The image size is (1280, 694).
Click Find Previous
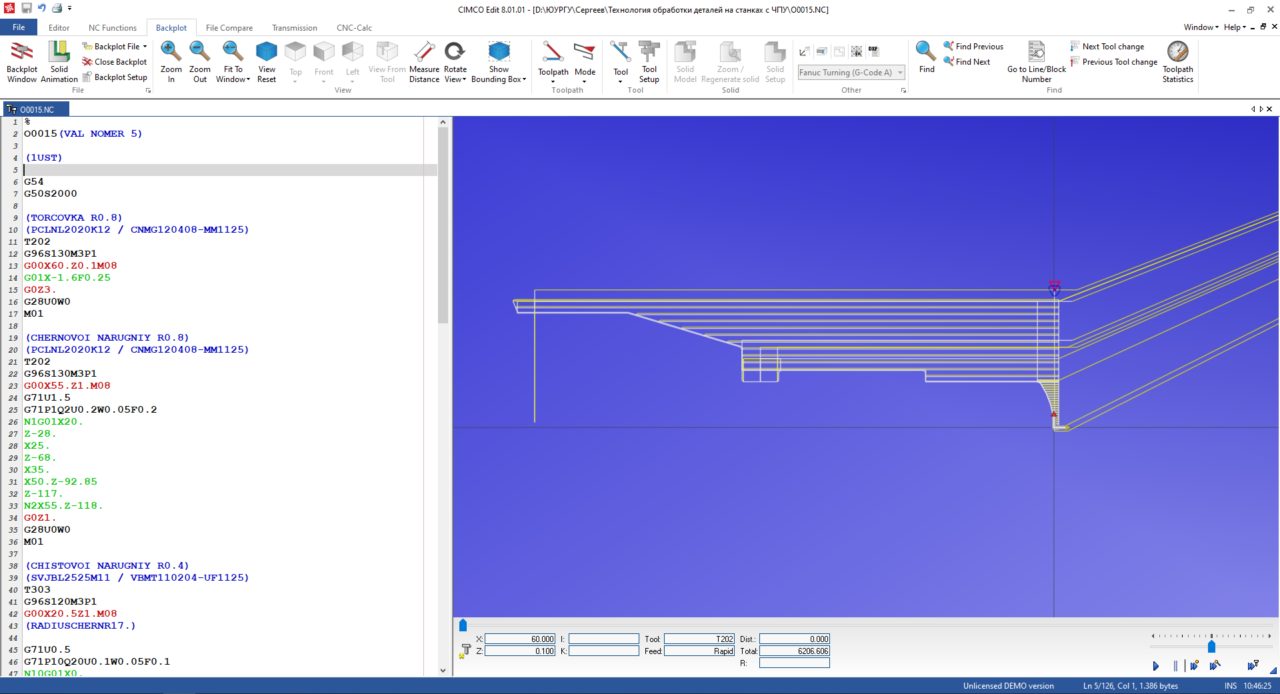(x=972, y=47)
